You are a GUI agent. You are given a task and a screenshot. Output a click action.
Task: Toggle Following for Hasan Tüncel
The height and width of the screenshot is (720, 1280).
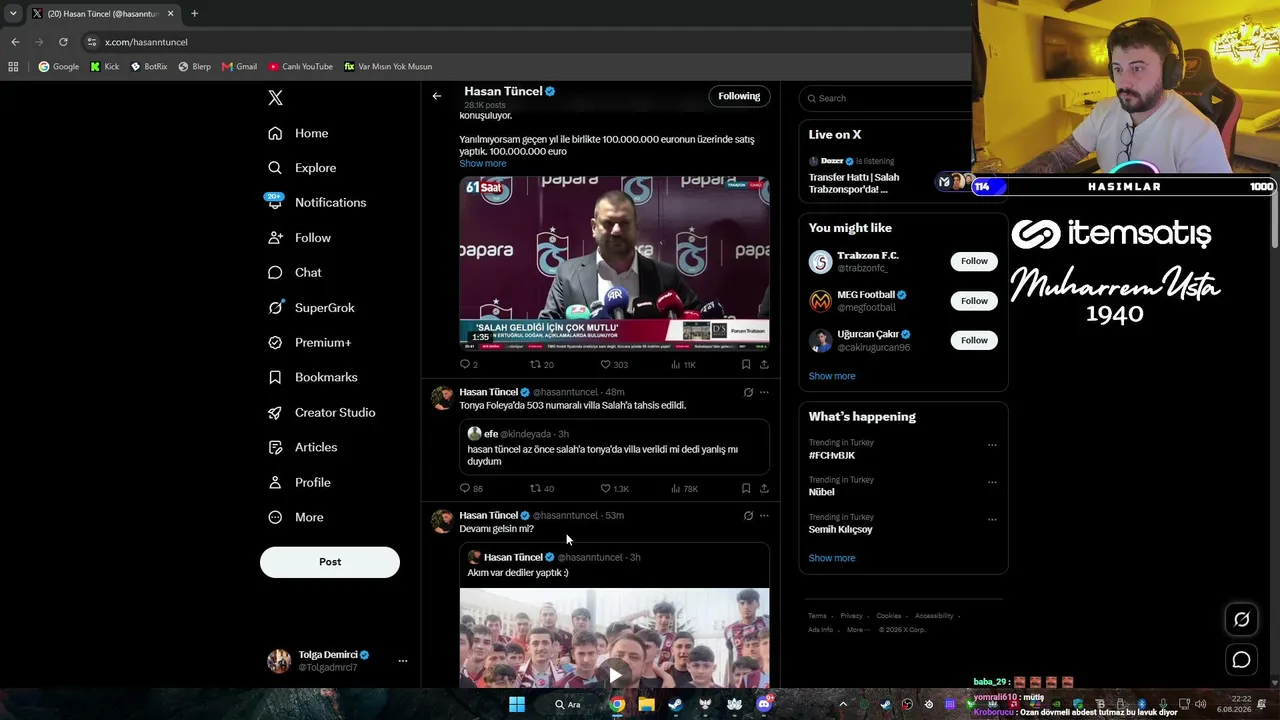click(739, 96)
